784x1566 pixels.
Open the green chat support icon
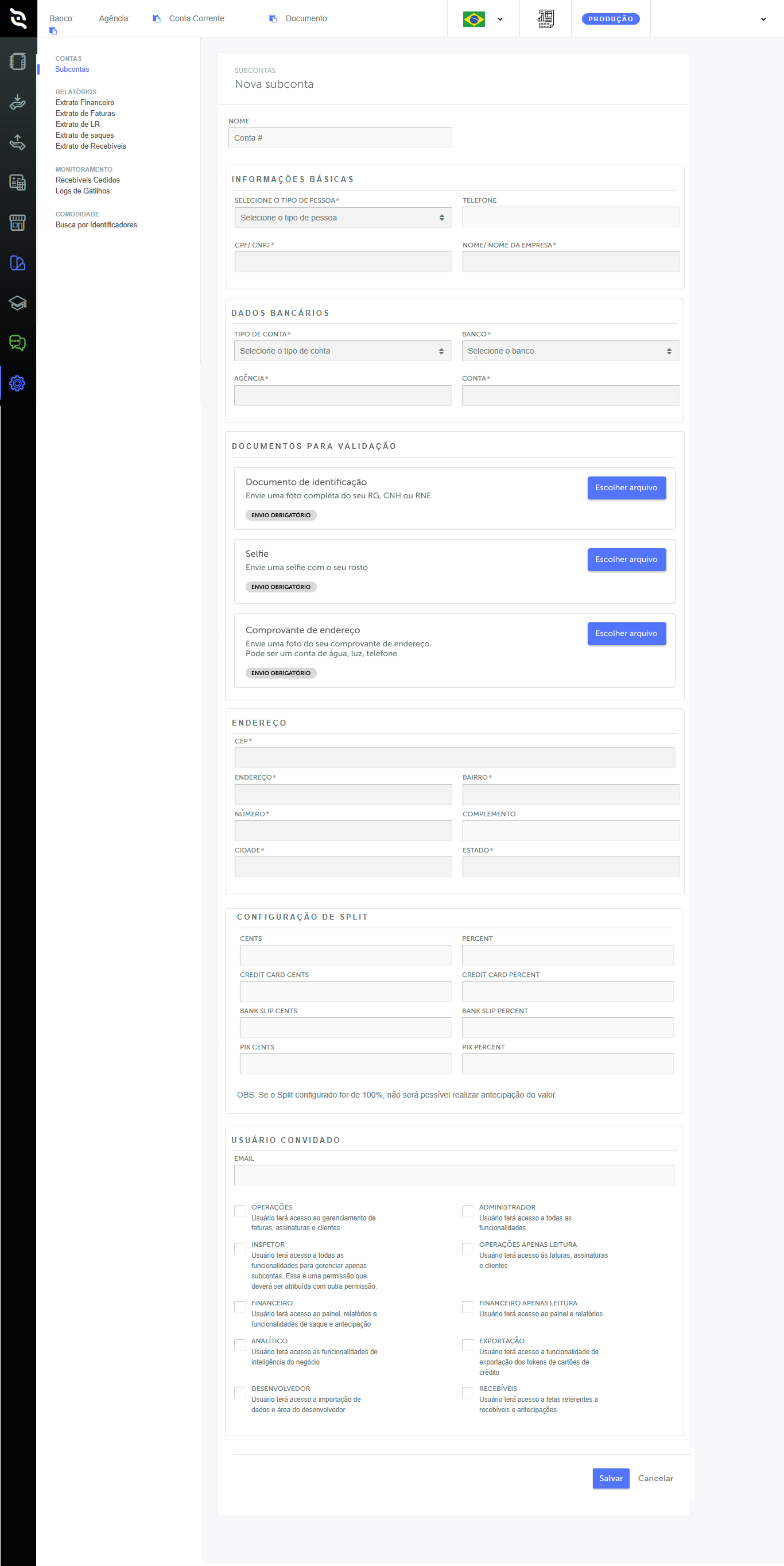(x=18, y=343)
